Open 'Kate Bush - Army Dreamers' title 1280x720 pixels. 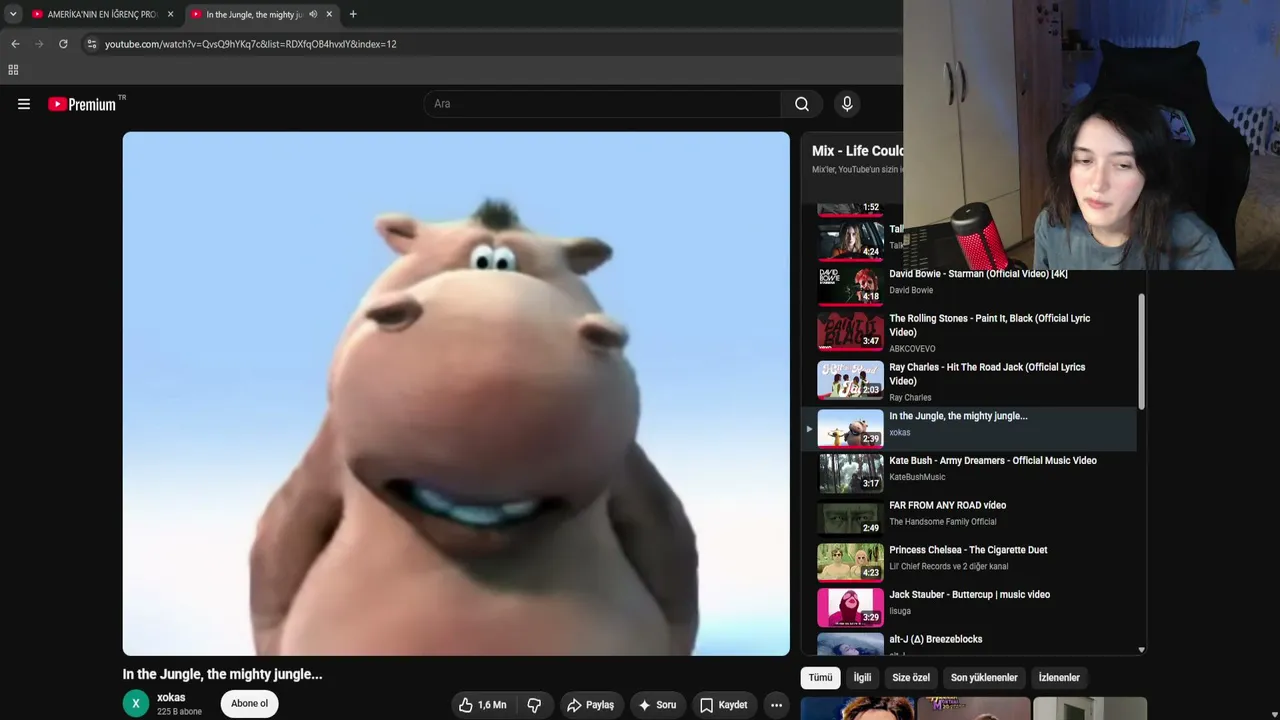pyautogui.click(x=993, y=461)
